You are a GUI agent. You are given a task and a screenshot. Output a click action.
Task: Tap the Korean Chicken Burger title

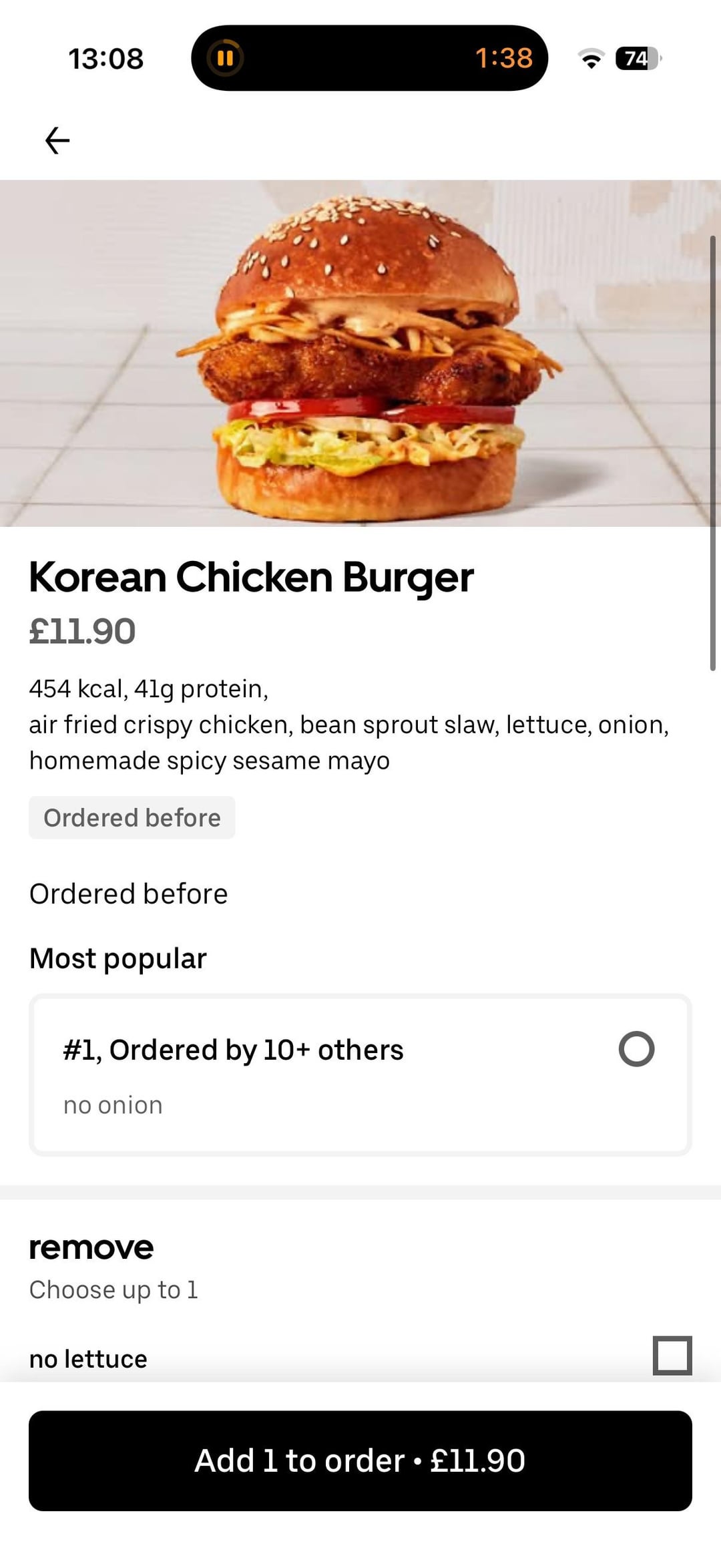[251, 577]
